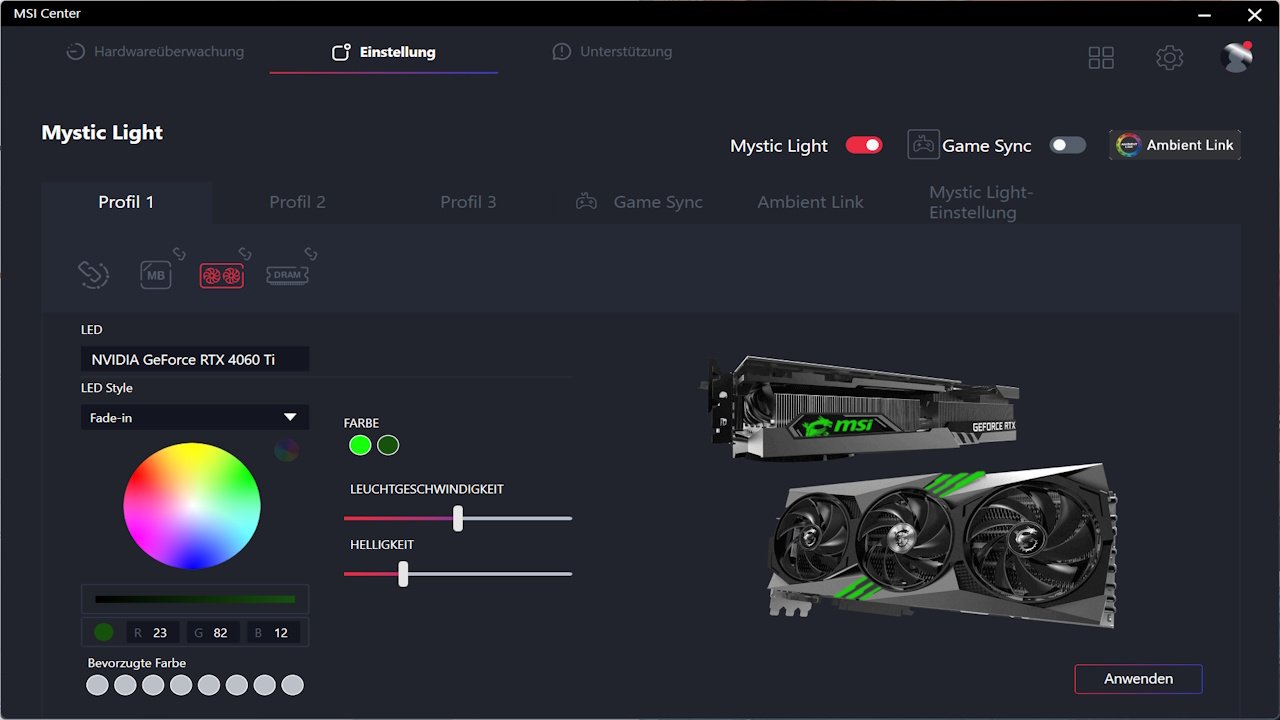Open the user profile avatar

[x=1236, y=58]
